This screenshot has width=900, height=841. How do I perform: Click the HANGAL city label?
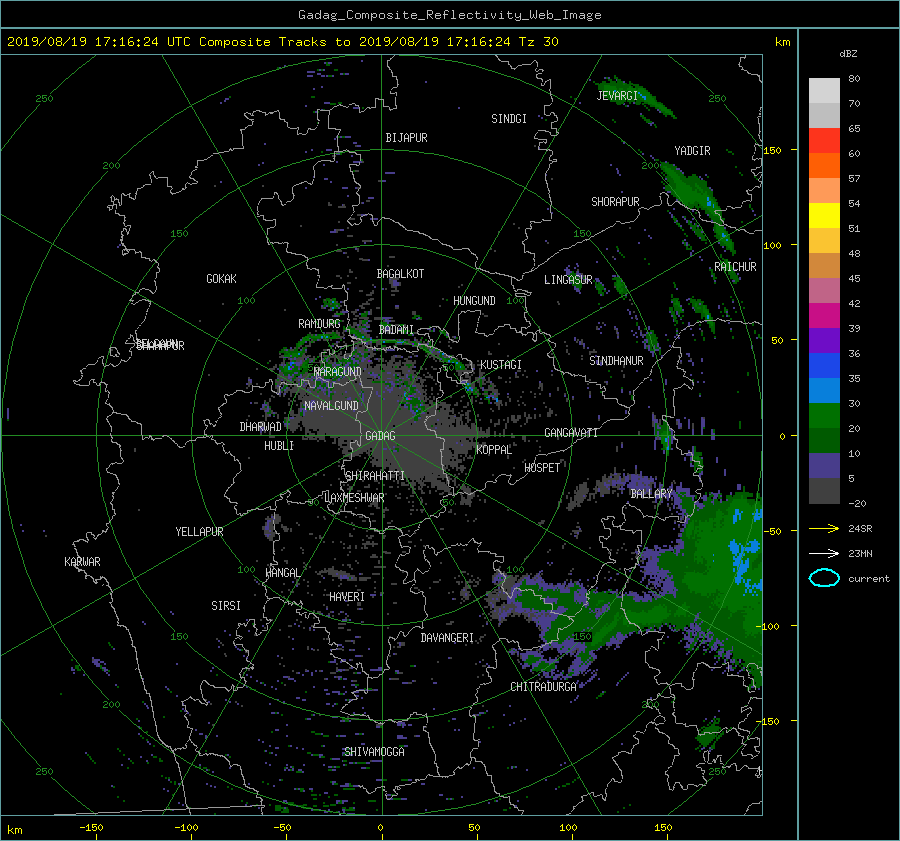click(282, 573)
